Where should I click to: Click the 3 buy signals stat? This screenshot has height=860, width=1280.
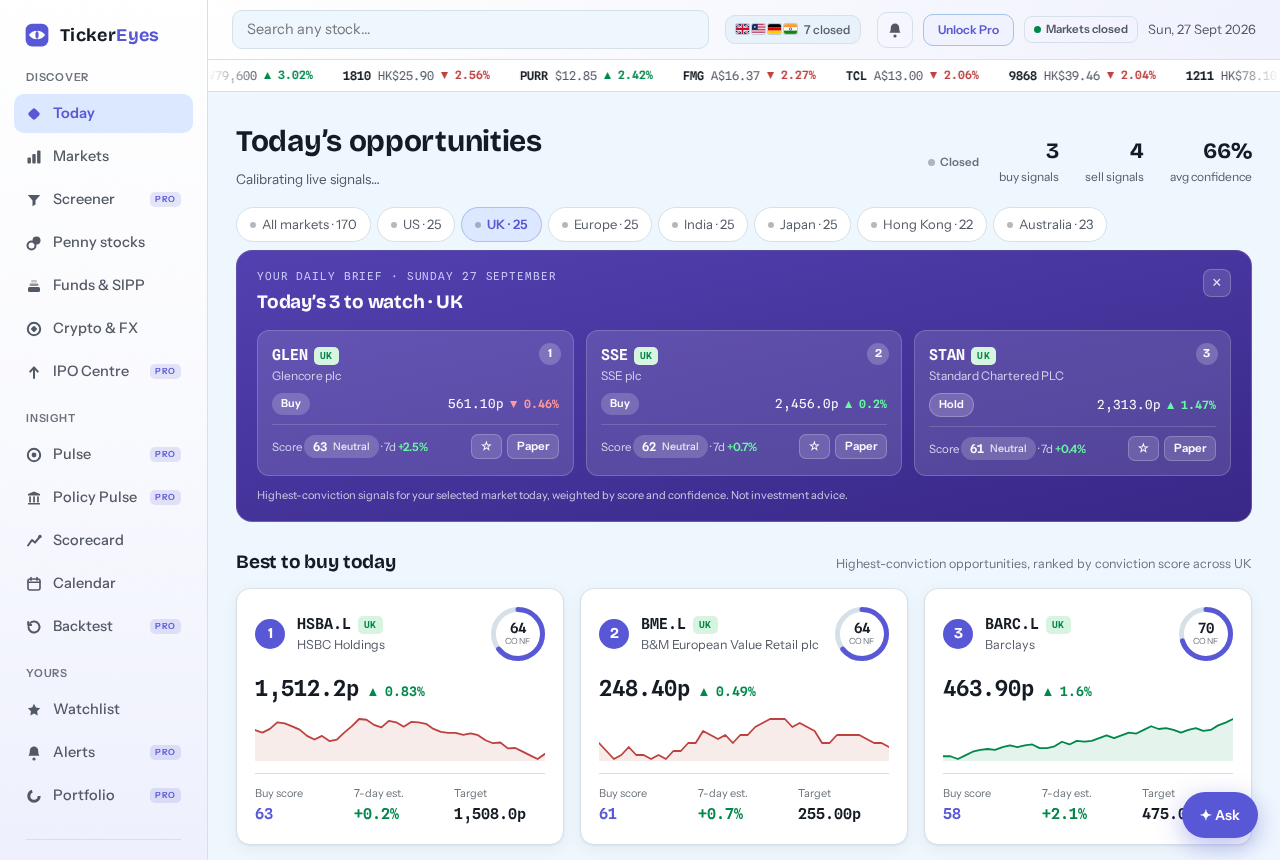[1029, 162]
